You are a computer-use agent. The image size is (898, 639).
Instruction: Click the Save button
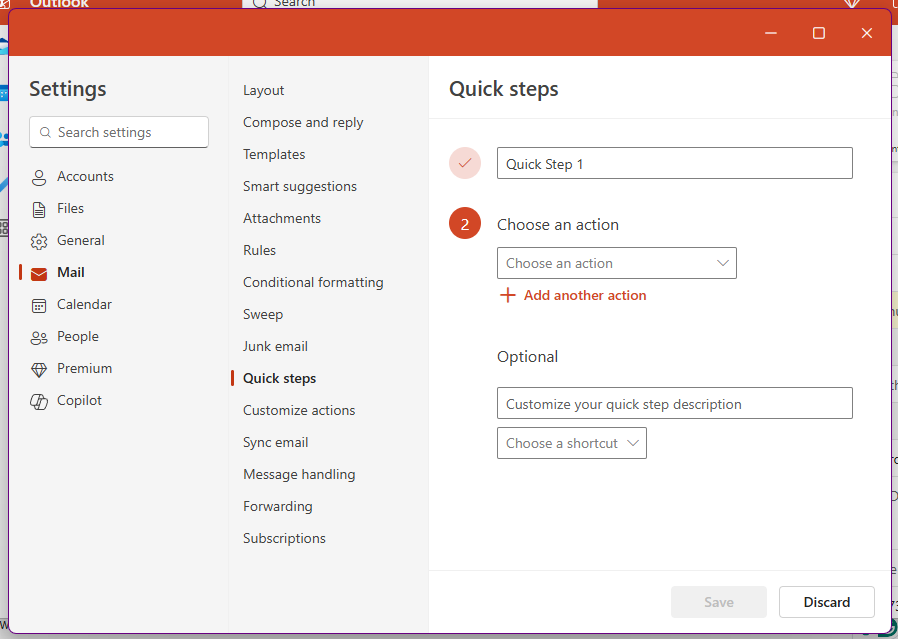click(719, 602)
